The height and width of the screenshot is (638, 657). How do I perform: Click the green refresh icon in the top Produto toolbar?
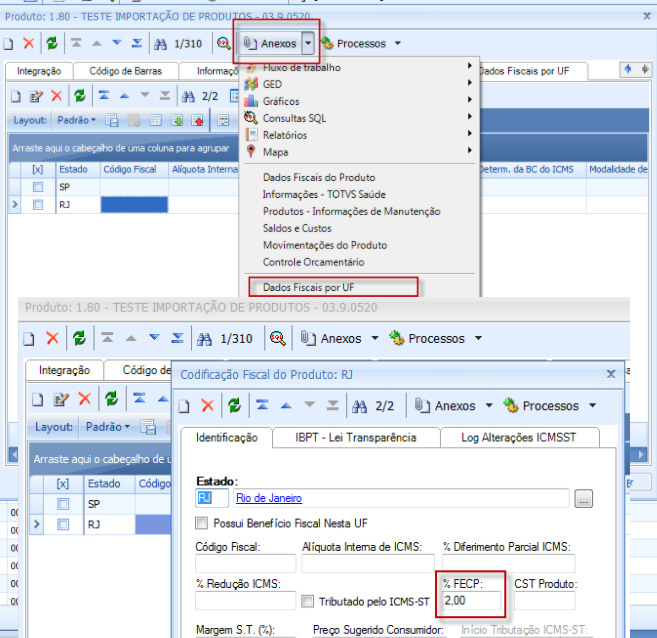[x=52, y=43]
